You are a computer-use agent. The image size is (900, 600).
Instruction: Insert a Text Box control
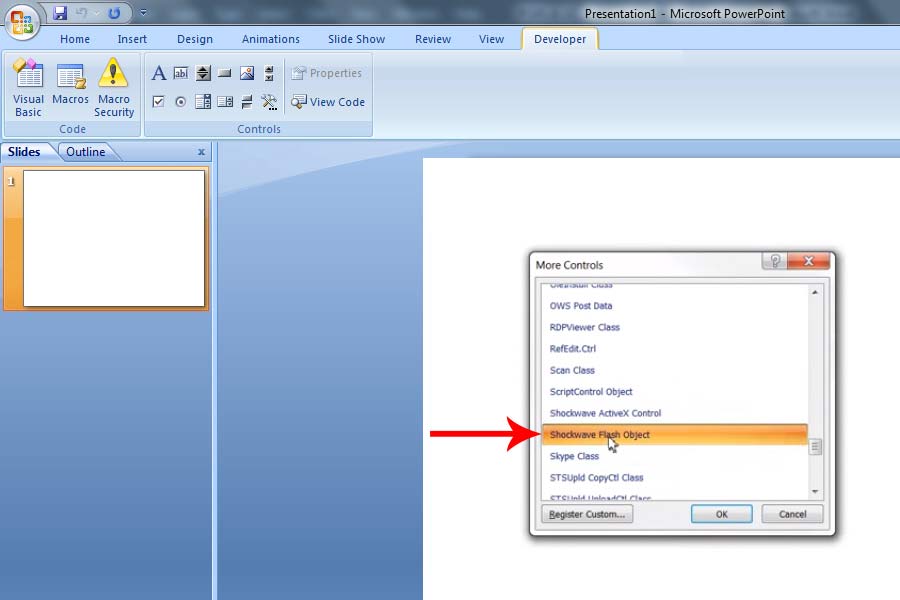(x=181, y=73)
